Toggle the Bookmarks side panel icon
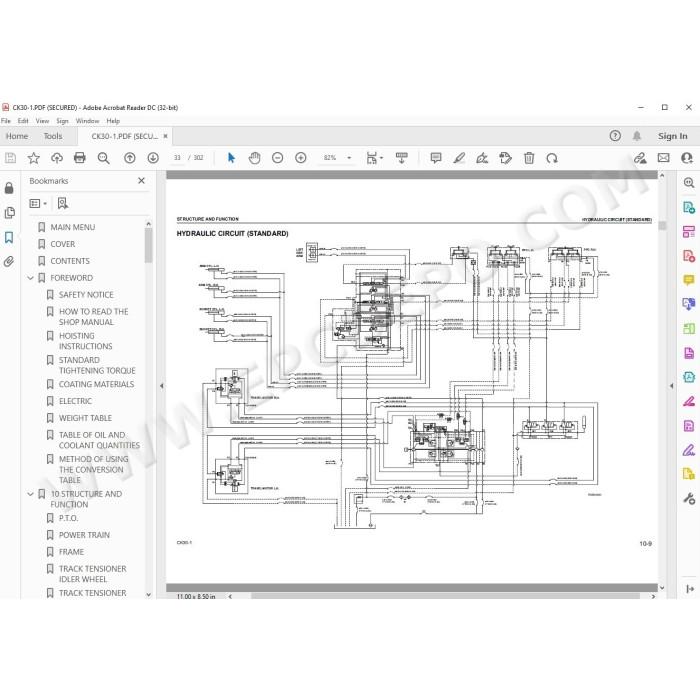 click(9, 237)
